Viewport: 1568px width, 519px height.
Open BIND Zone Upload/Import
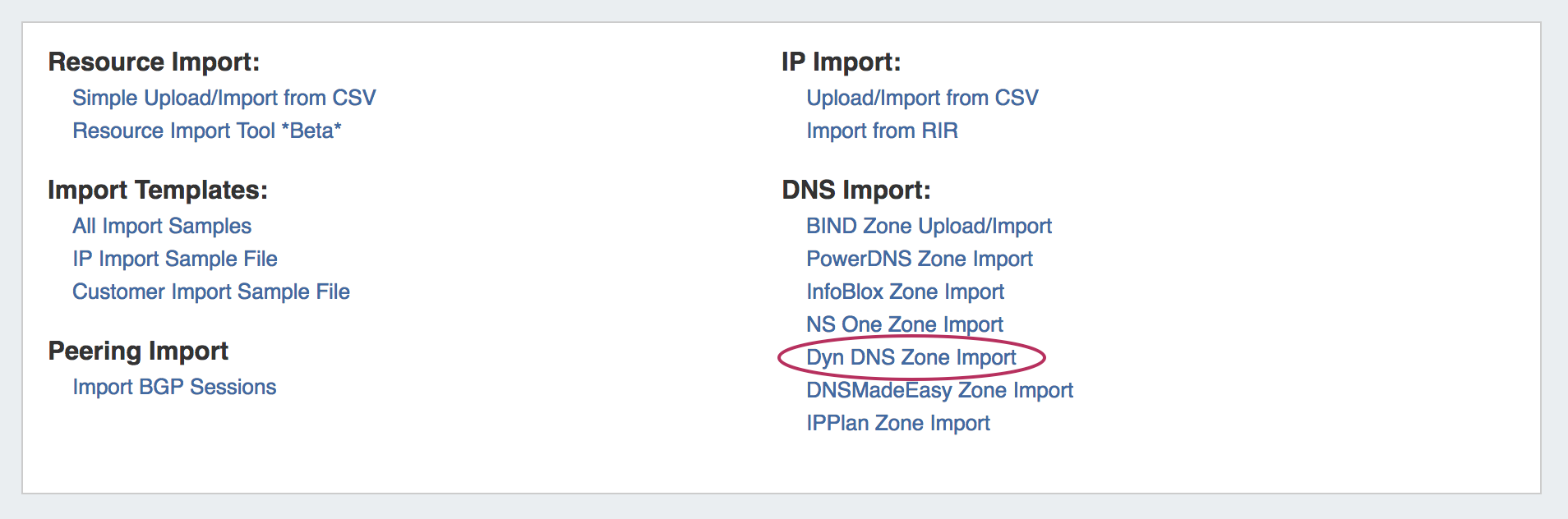pyautogui.click(x=929, y=226)
